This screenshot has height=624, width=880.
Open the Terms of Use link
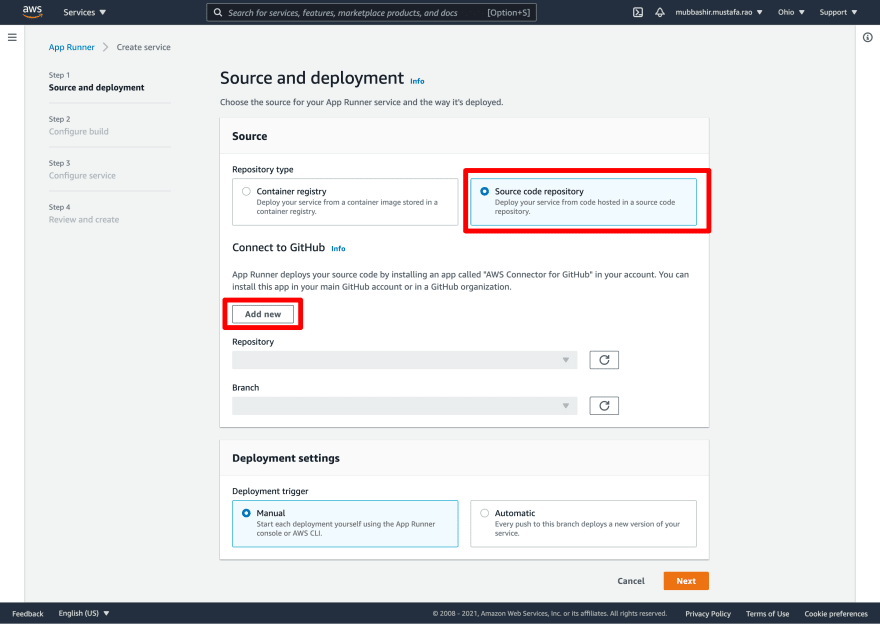tap(767, 614)
